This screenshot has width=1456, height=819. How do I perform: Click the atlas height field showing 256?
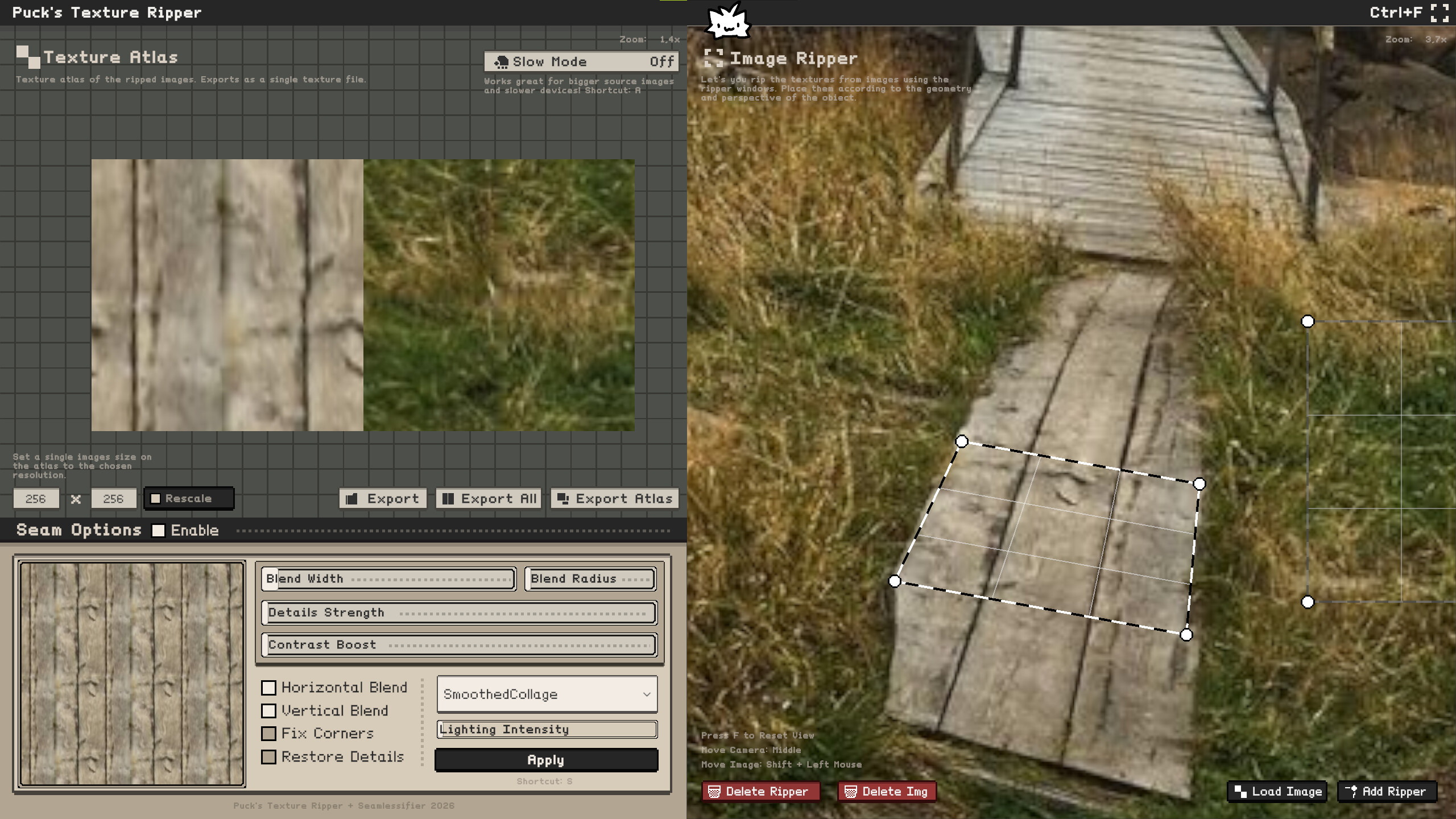pyautogui.click(x=114, y=499)
